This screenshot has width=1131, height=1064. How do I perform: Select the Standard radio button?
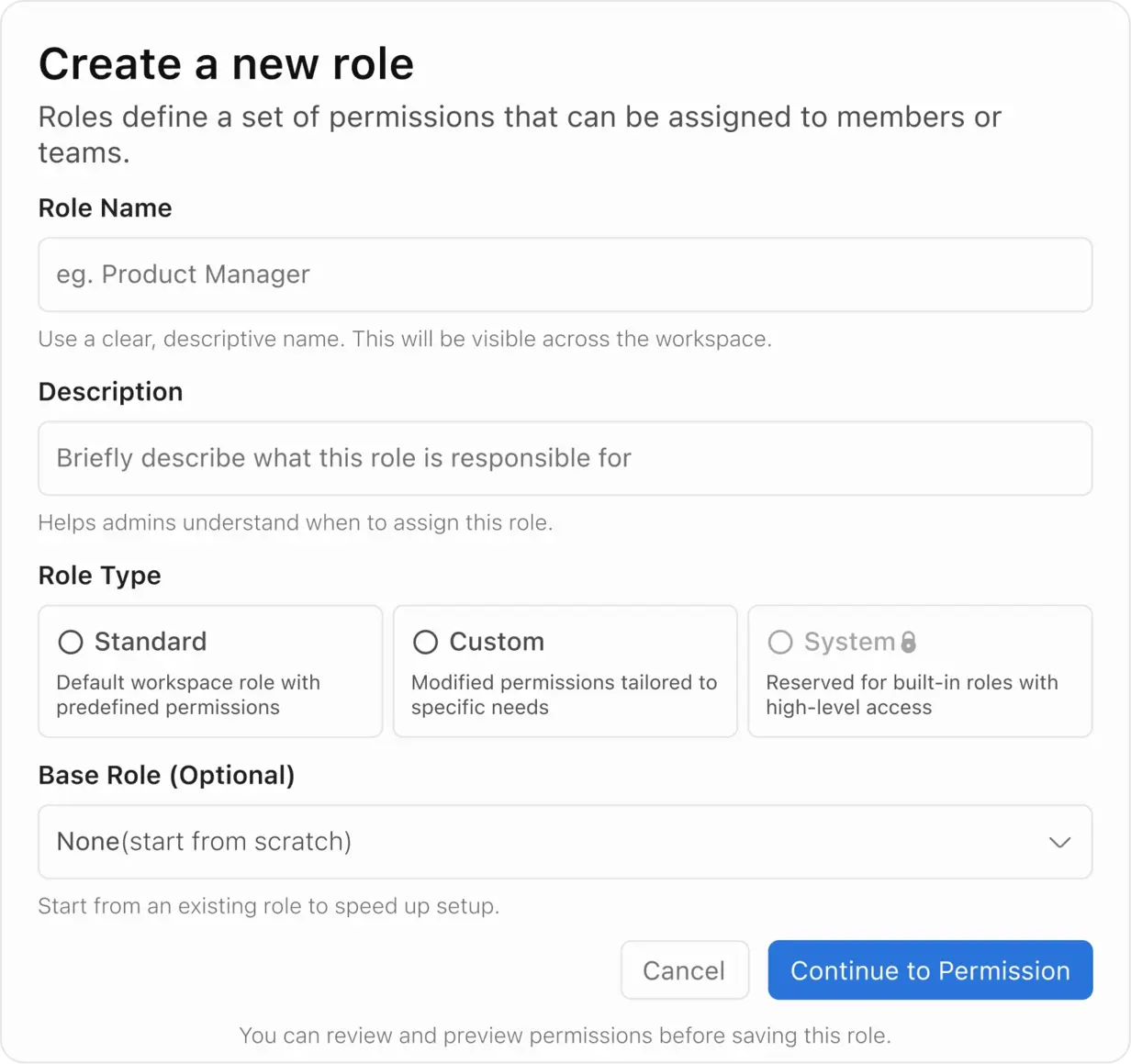click(71, 642)
